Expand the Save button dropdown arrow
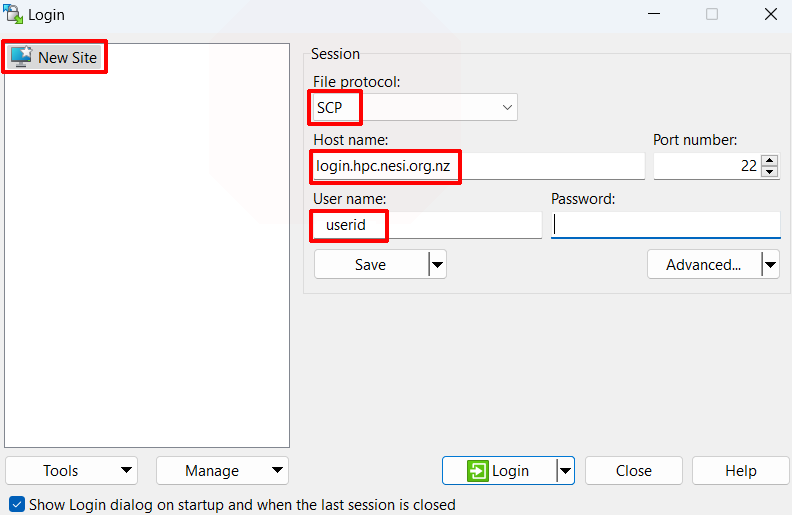792x515 pixels. click(437, 264)
